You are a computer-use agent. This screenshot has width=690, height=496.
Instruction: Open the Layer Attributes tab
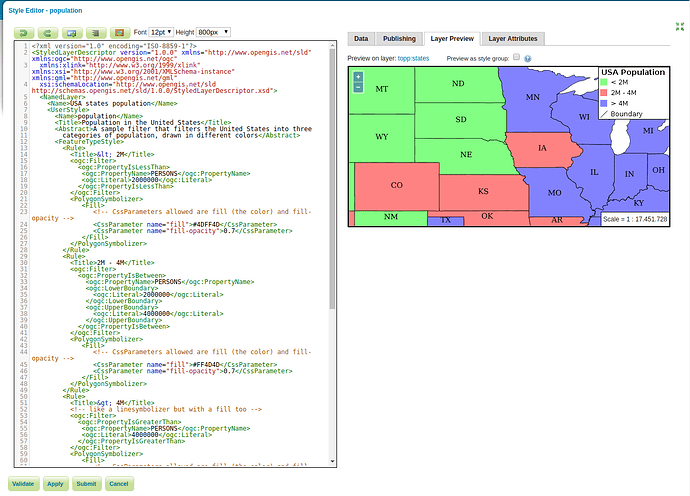513,39
